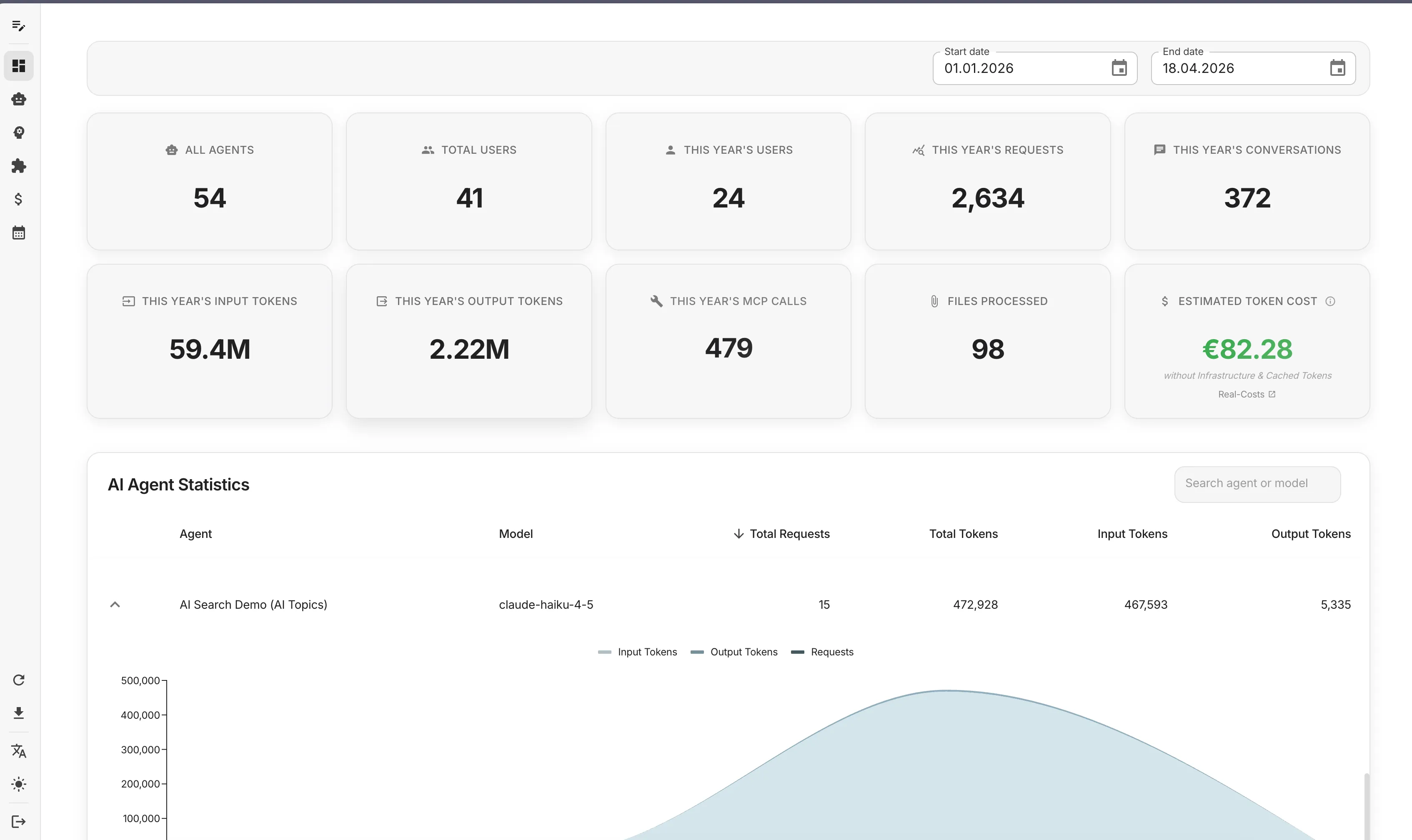Hide the Input Tokens series via chart legend
The image size is (1412, 840).
click(636, 652)
